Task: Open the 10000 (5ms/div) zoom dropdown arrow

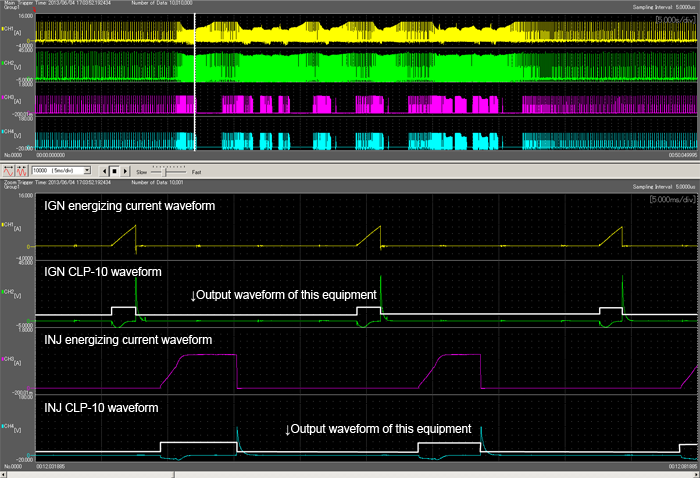Action: click(88, 171)
